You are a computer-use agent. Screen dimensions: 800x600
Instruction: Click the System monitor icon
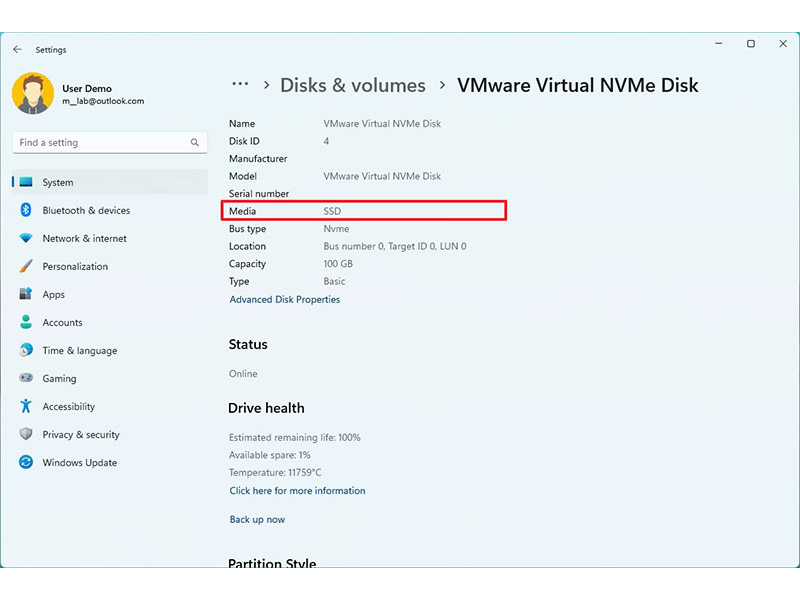pyautogui.click(x=26, y=182)
